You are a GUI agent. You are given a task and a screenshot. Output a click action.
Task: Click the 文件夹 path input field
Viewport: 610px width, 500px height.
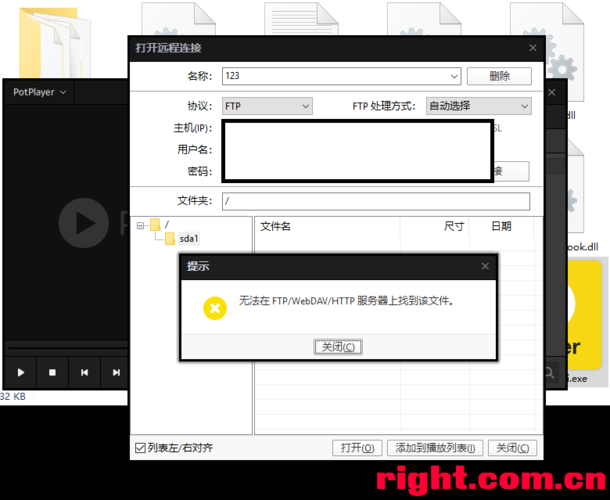coord(376,201)
